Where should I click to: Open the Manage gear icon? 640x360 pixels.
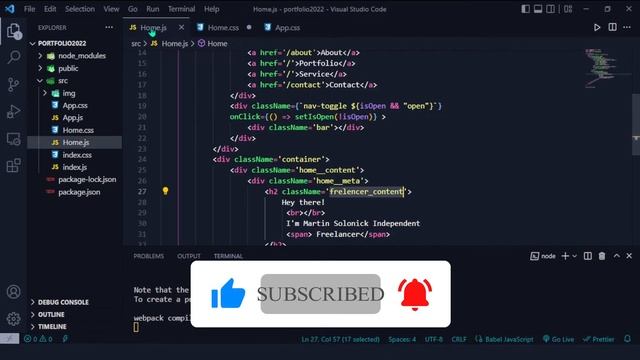[13, 319]
